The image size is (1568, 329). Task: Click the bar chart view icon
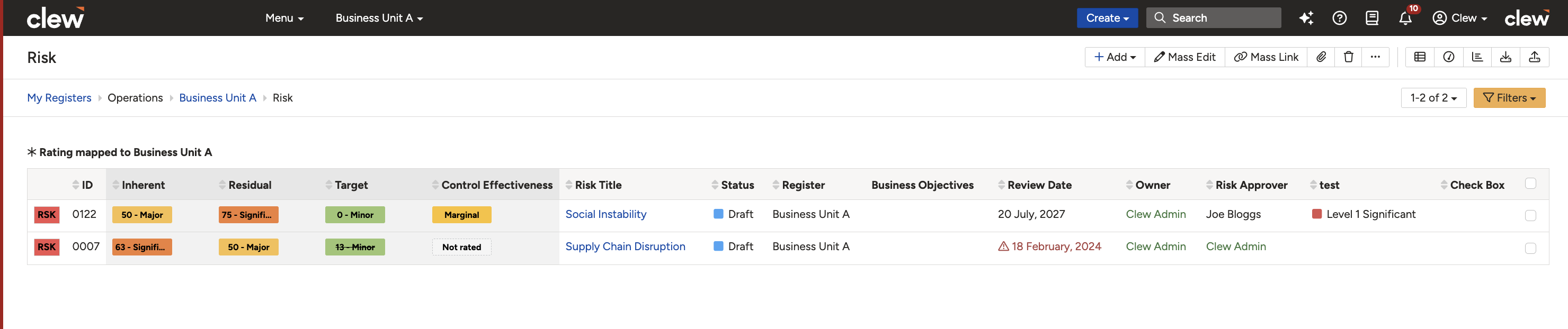click(1477, 57)
